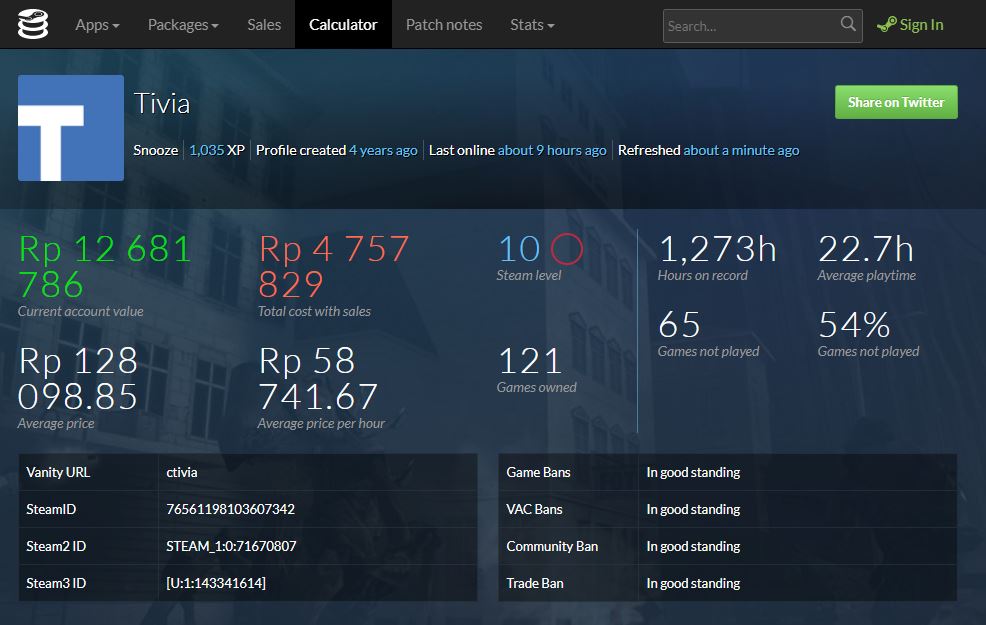Open the SteamDB logo home icon
Viewport: 986px width, 625px height.
tap(33, 25)
